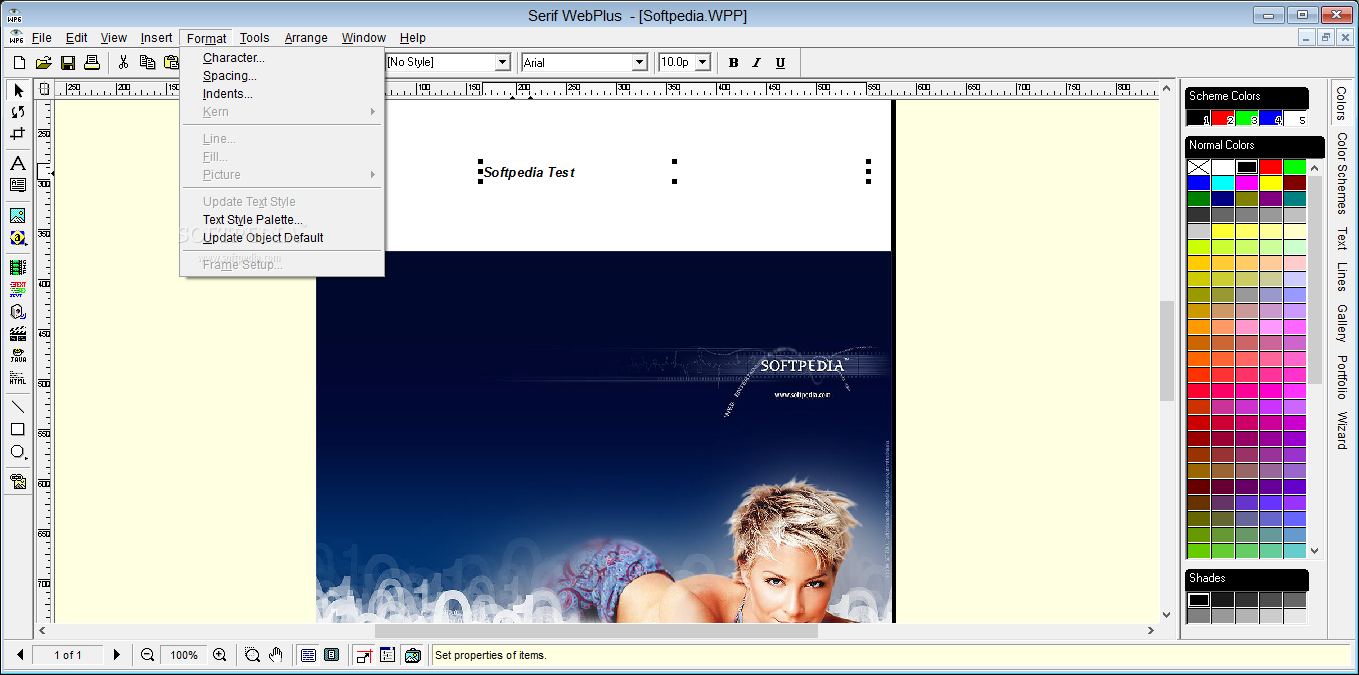Zoom in with the plus magnifier

tap(219, 655)
